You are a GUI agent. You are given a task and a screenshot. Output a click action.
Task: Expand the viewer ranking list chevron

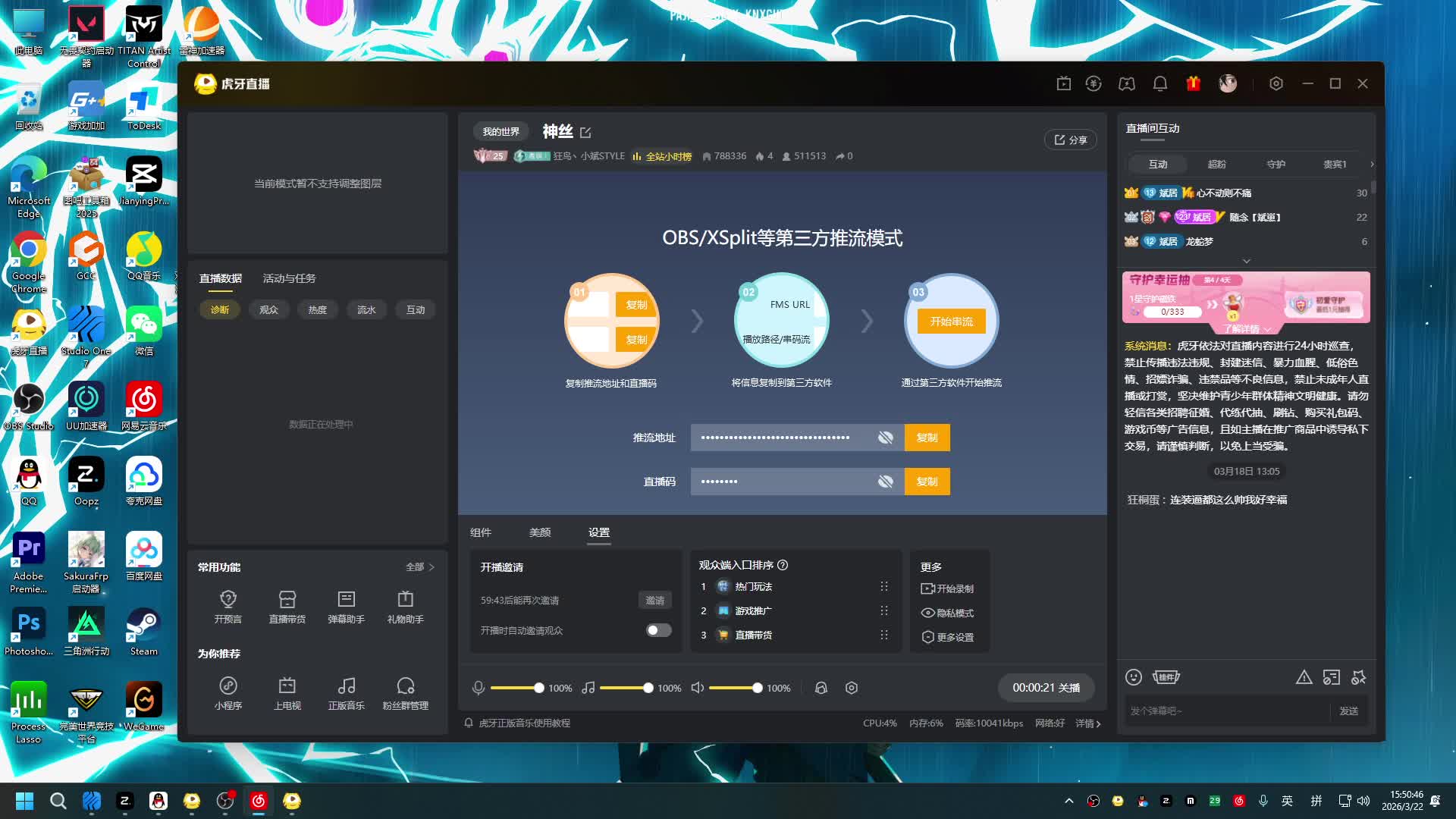(x=1246, y=261)
